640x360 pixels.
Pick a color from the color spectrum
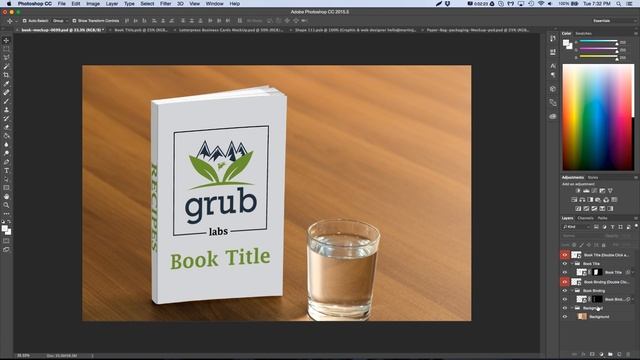598,117
